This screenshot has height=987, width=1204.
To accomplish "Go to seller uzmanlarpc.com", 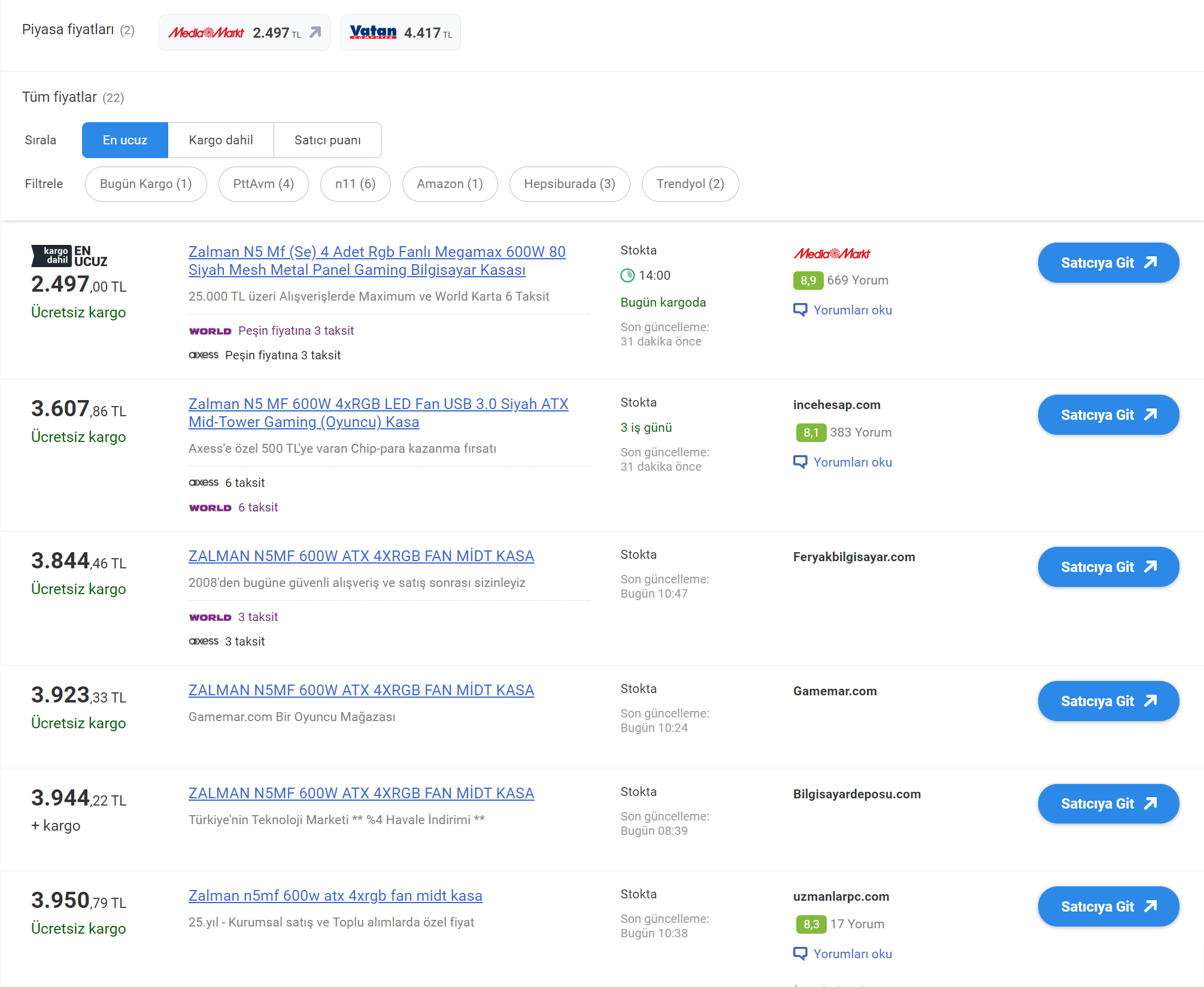I will click(x=1109, y=906).
